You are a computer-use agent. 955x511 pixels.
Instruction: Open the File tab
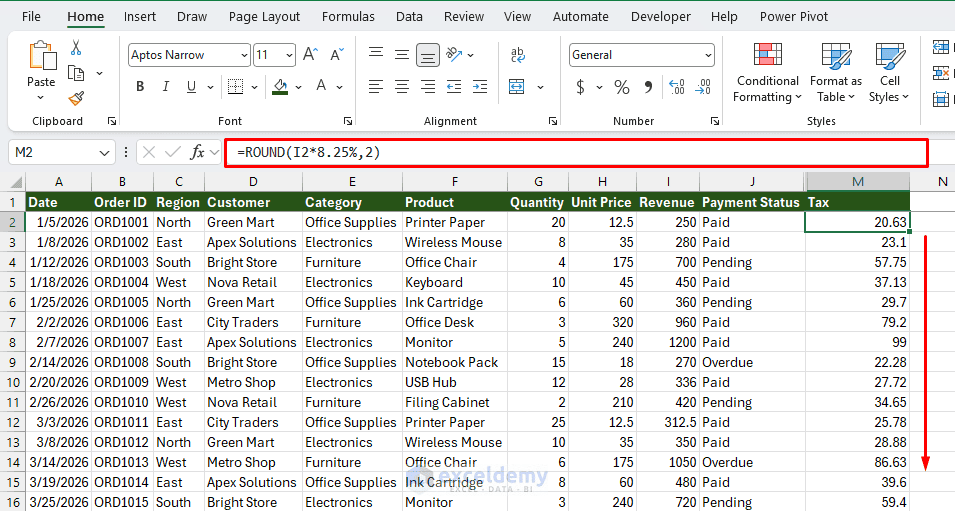[31, 16]
